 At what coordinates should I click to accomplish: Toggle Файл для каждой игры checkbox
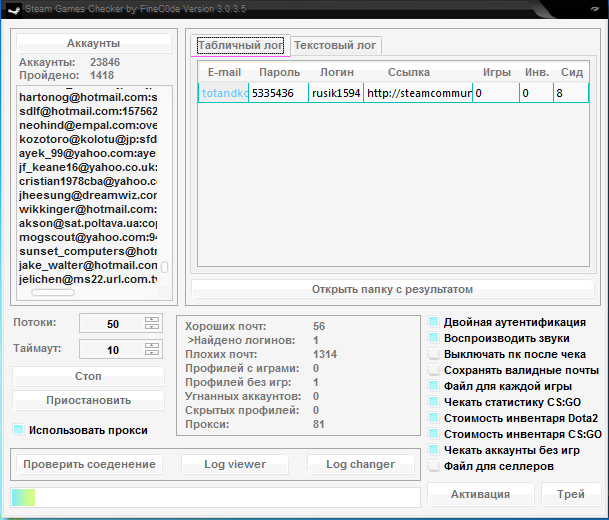433,386
